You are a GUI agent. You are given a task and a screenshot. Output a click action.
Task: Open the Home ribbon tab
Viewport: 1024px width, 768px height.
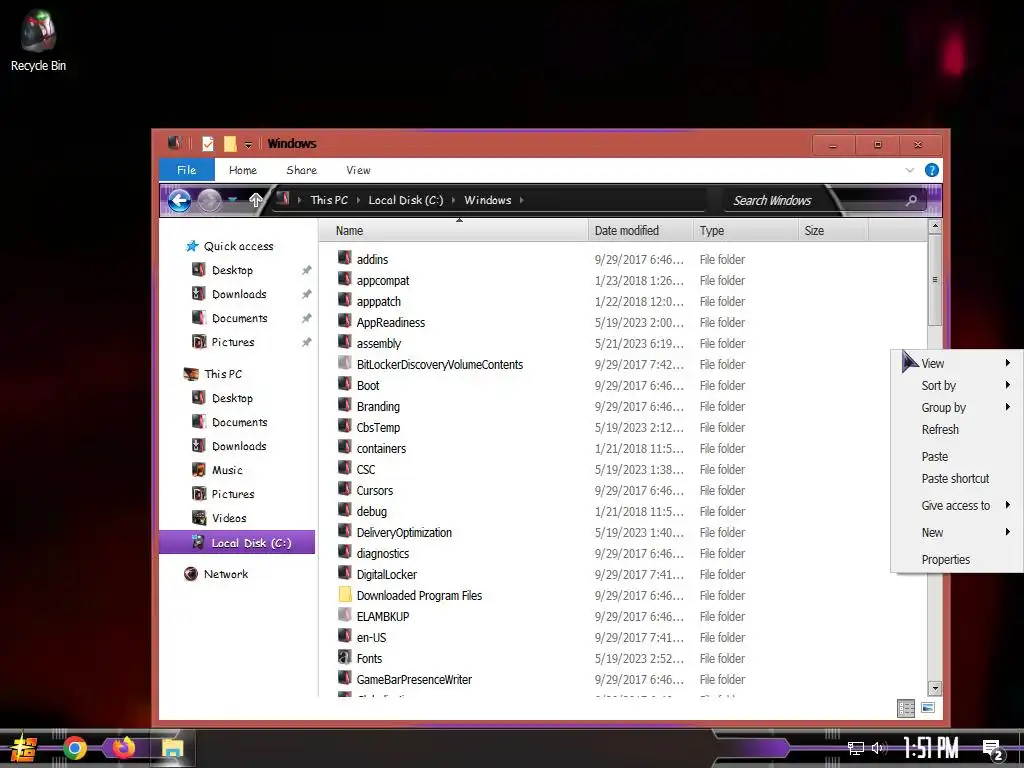pos(242,170)
